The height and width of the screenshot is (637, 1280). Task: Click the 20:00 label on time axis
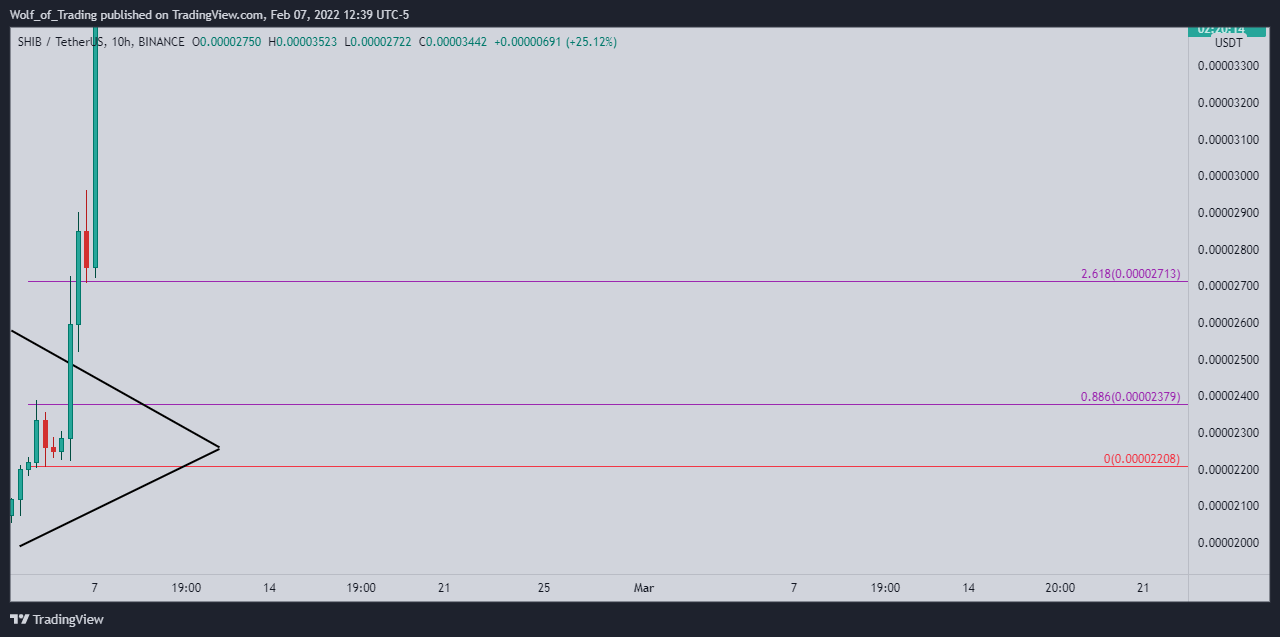point(1060,588)
